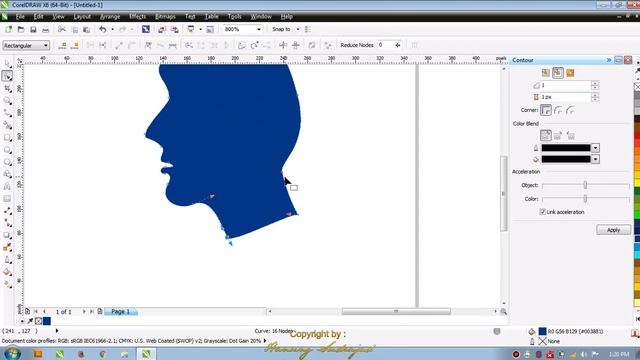Select the clockwise contour color blend
Screen dimensions: 640x360
pyautogui.click(x=558, y=135)
